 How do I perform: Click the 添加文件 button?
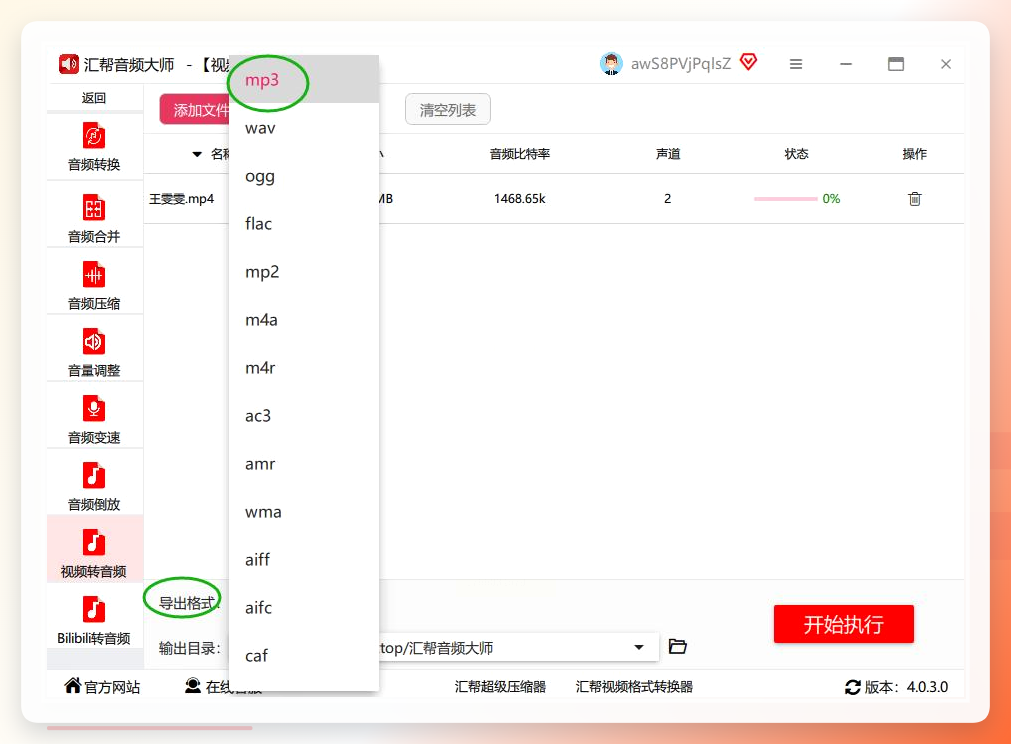coord(195,110)
